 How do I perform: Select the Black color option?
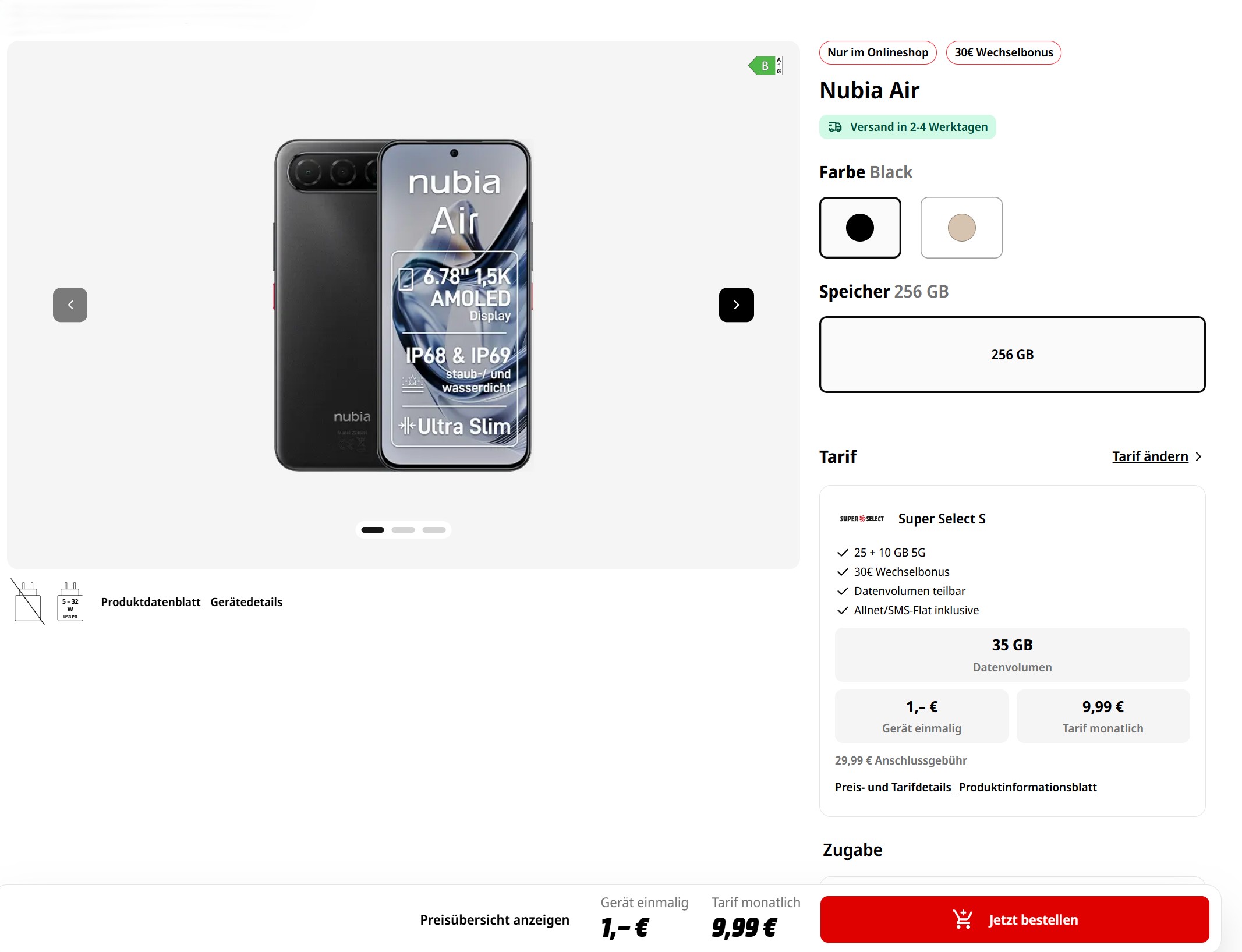point(859,228)
